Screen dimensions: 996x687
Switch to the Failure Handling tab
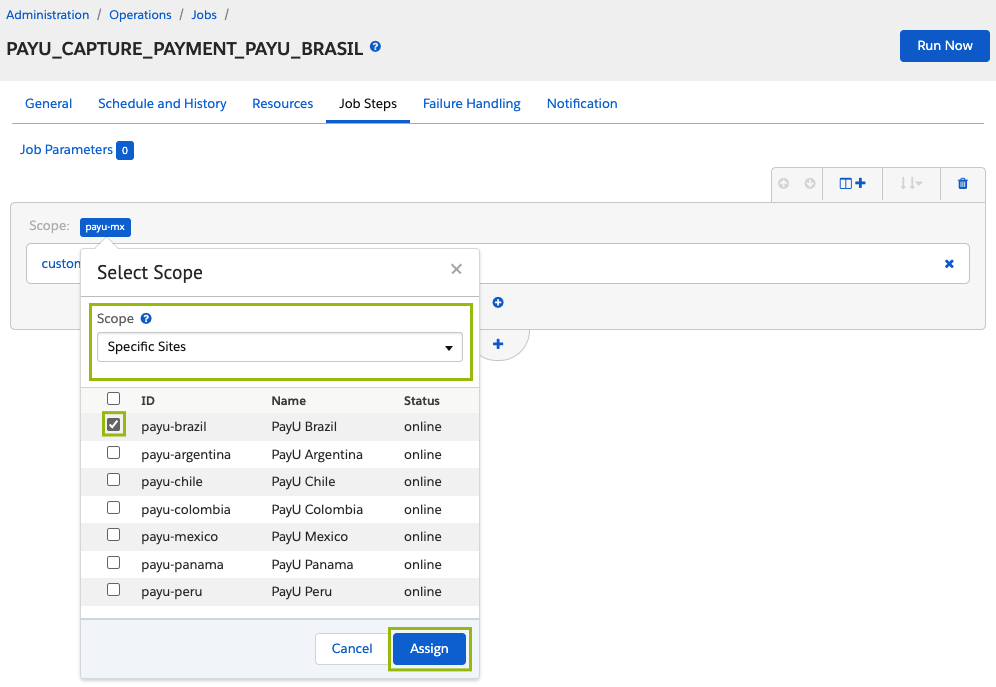coord(471,103)
